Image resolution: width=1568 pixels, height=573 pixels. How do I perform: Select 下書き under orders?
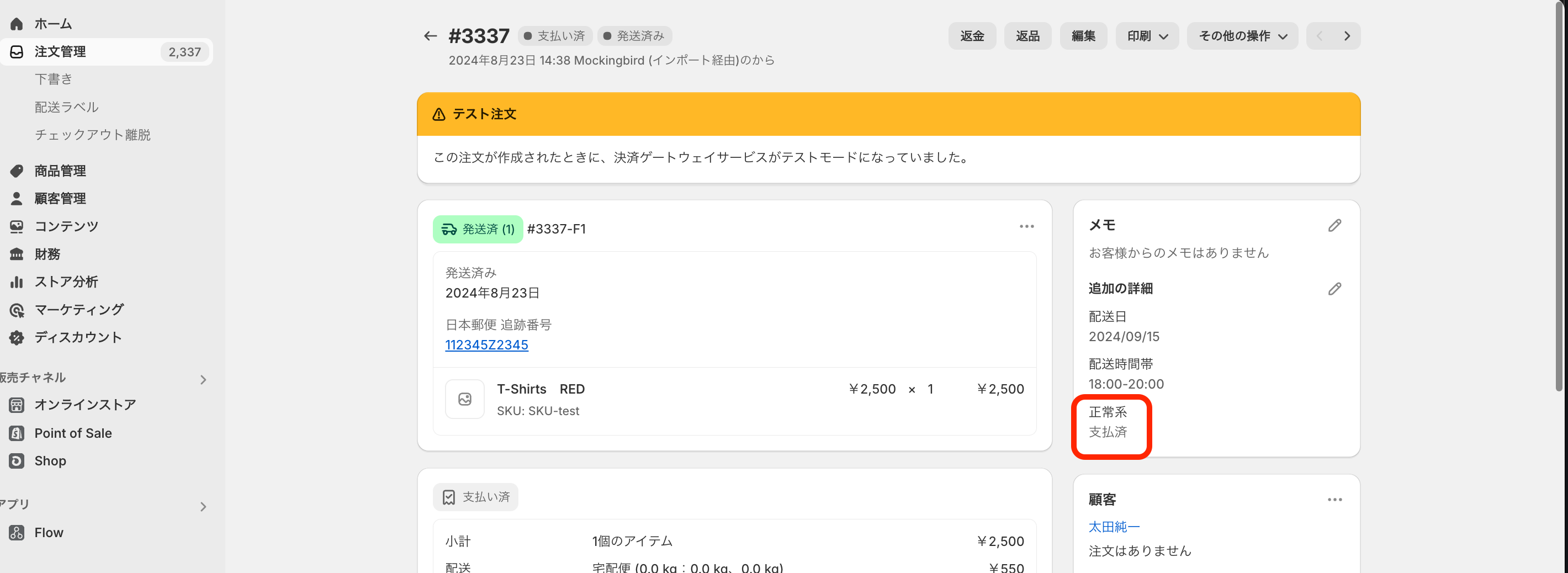[54, 79]
